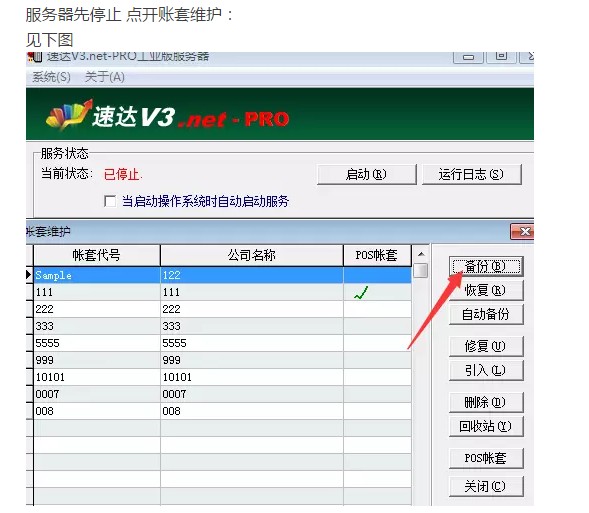Screen dimensions: 589x513
Task: Click the 速达V3 app icon in title bar
Action: pos(34,57)
